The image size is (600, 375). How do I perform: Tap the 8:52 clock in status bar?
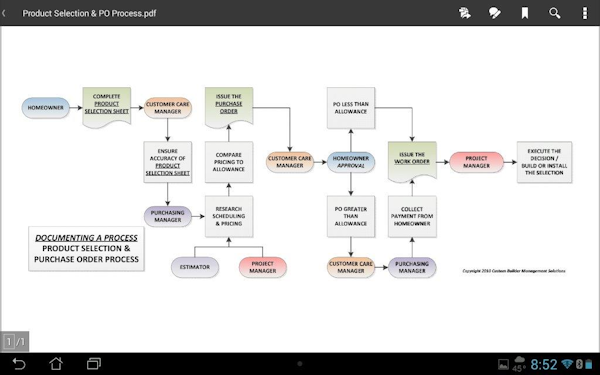tap(543, 364)
